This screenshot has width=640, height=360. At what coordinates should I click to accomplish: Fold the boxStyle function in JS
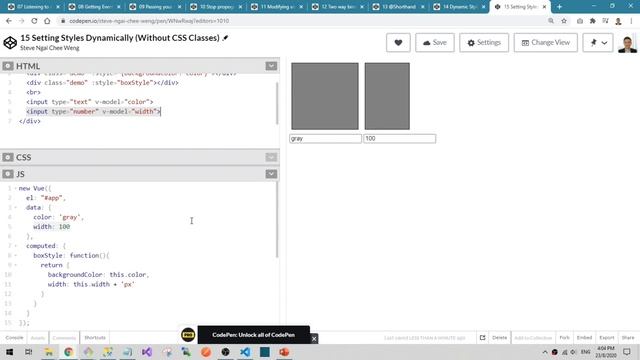16,256
